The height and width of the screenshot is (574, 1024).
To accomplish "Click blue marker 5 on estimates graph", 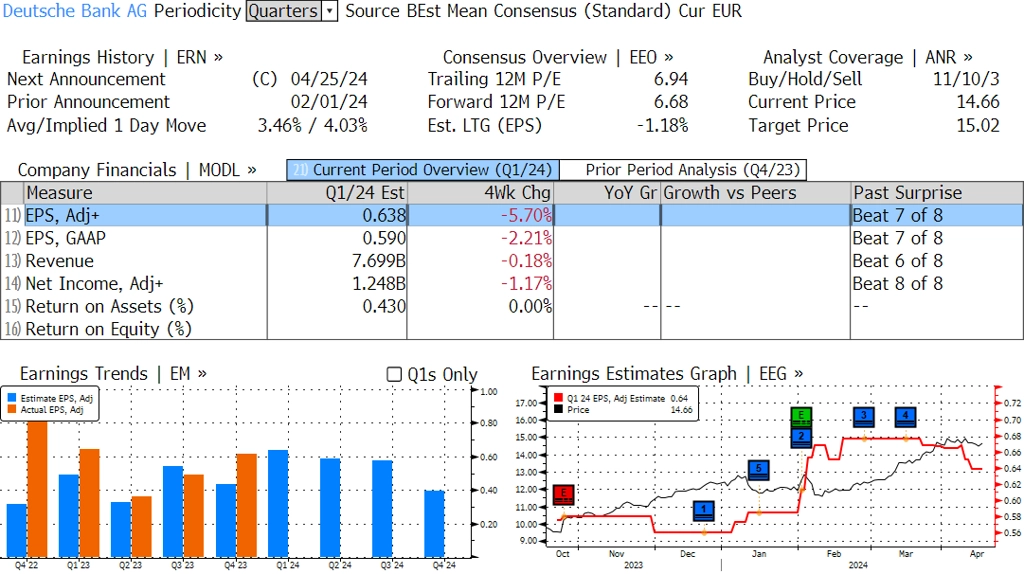I will 759,470.
